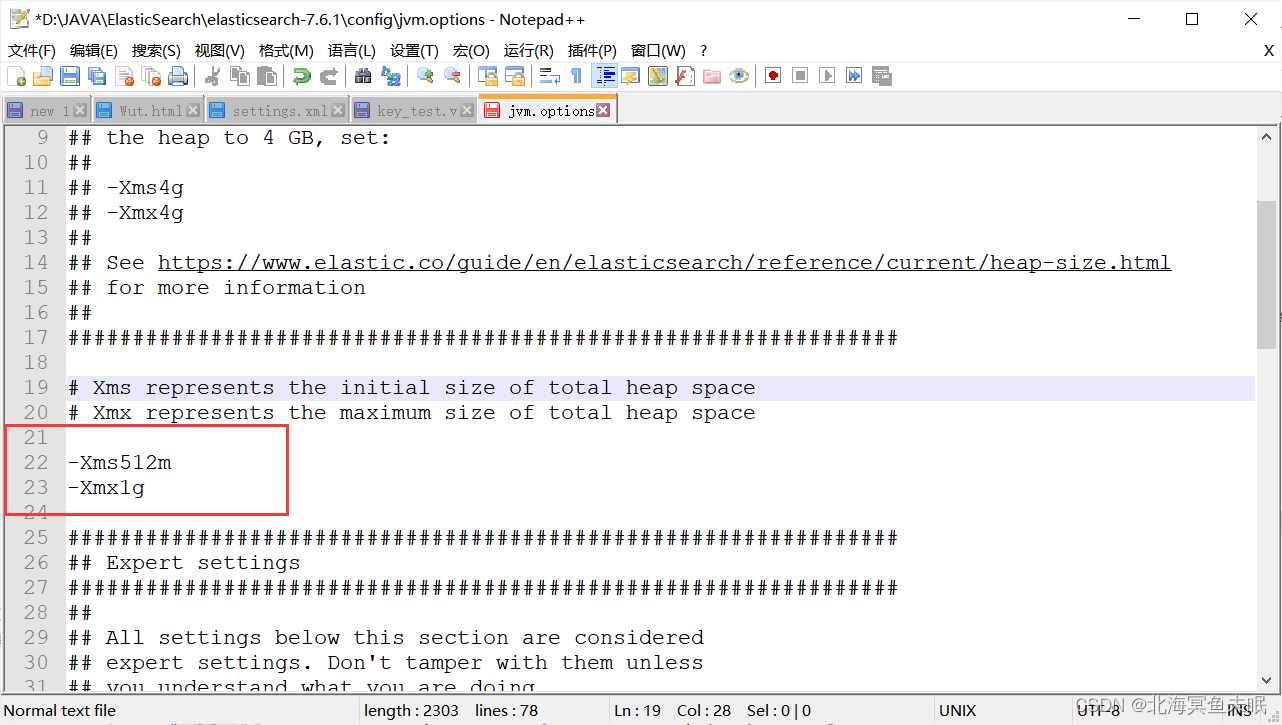This screenshot has height=725, width=1282.
Task: Open the ? help menu
Action: [703, 50]
